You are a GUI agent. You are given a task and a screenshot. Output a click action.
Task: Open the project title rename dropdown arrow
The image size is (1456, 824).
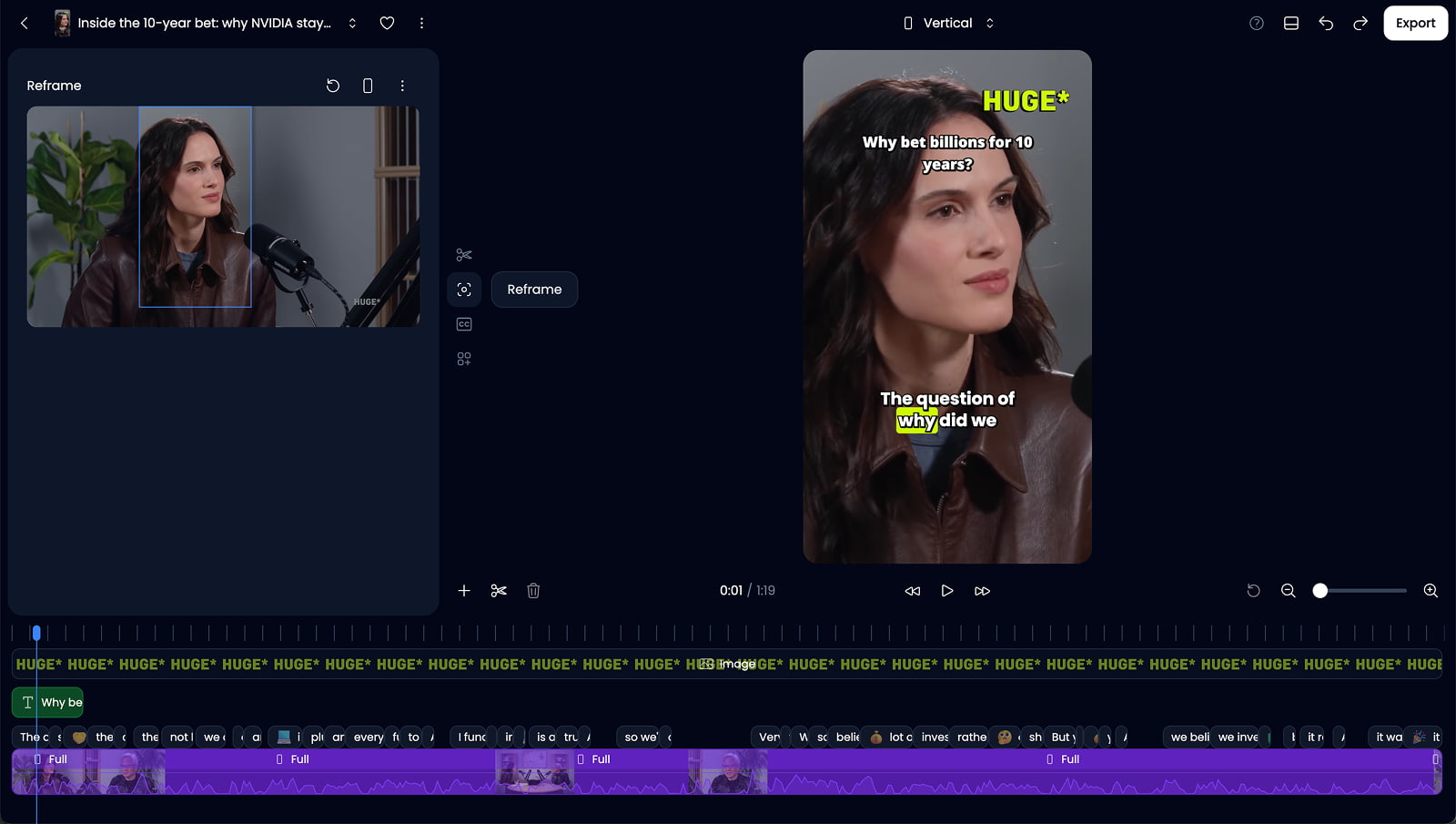click(x=352, y=23)
